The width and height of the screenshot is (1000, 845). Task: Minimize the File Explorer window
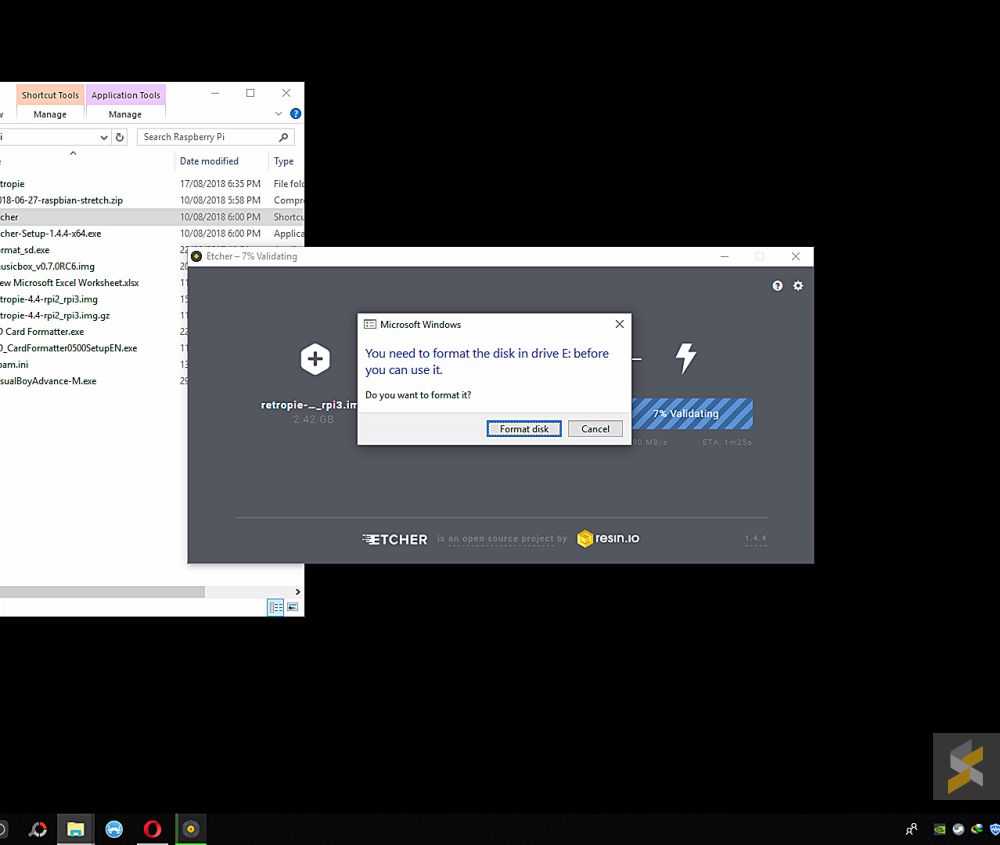coord(215,93)
